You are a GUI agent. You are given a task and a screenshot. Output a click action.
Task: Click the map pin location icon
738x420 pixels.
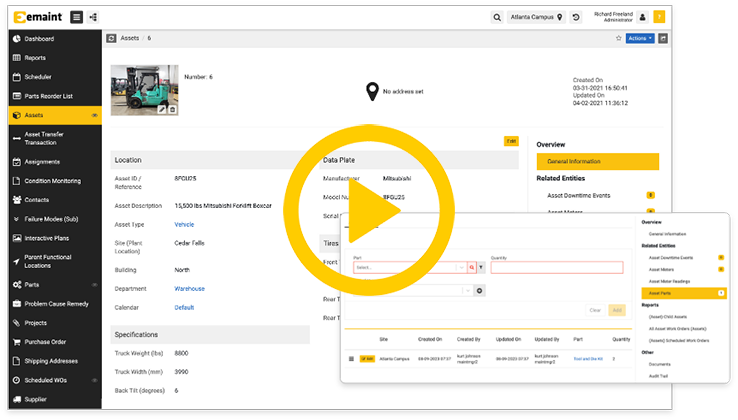tap(372, 91)
